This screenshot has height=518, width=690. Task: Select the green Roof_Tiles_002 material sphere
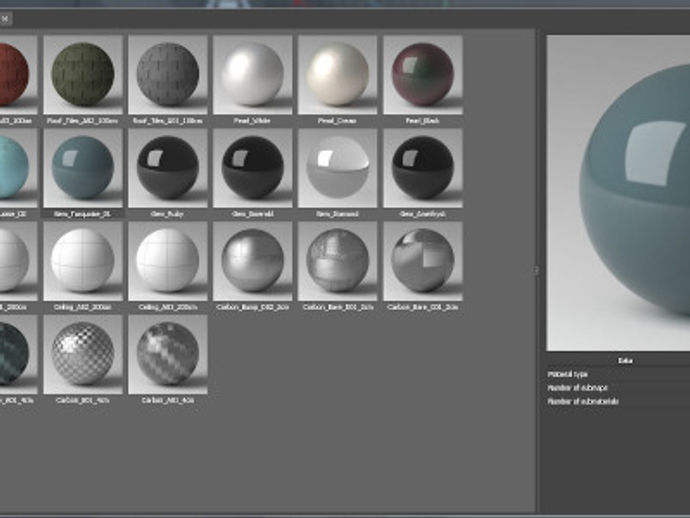pos(83,75)
